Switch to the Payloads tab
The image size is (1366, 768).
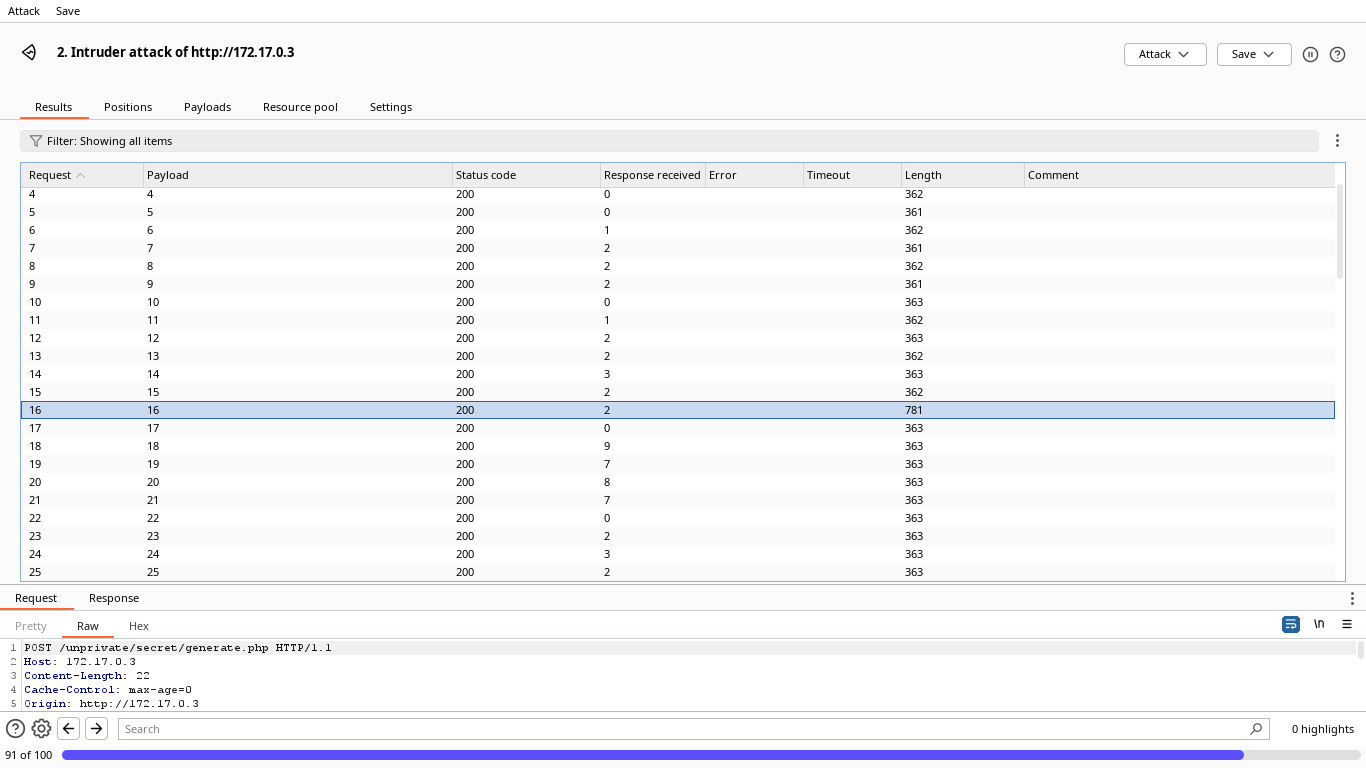click(207, 107)
